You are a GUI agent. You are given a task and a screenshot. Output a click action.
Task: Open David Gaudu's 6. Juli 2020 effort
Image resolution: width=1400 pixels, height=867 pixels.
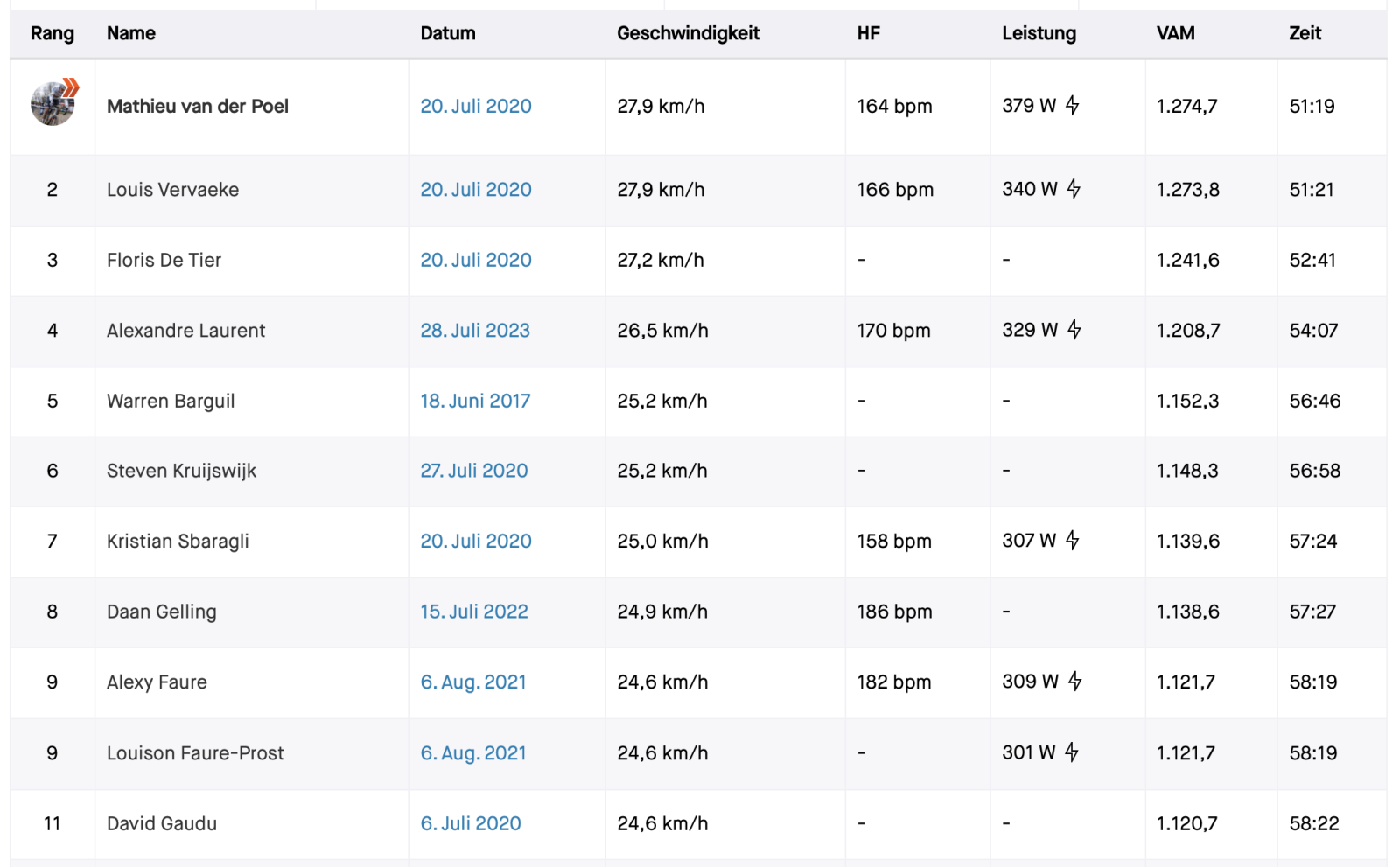point(471,823)
